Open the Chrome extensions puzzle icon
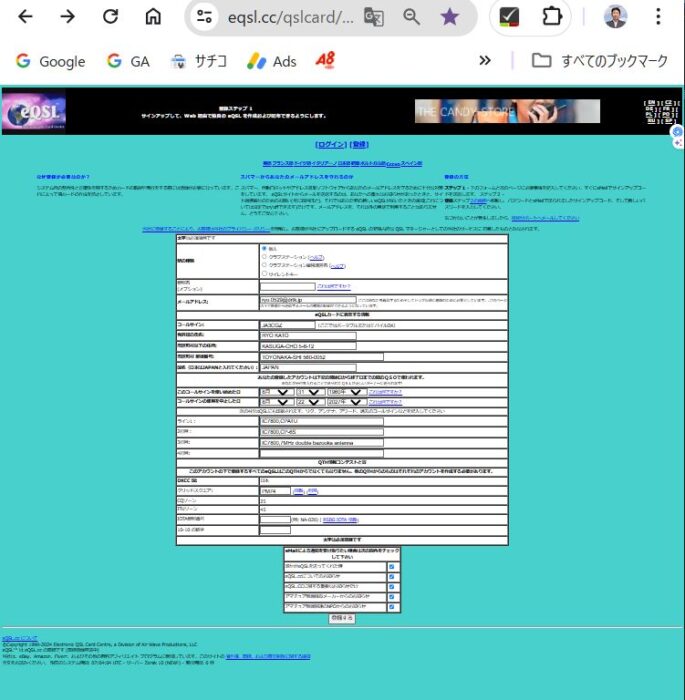 551,17
